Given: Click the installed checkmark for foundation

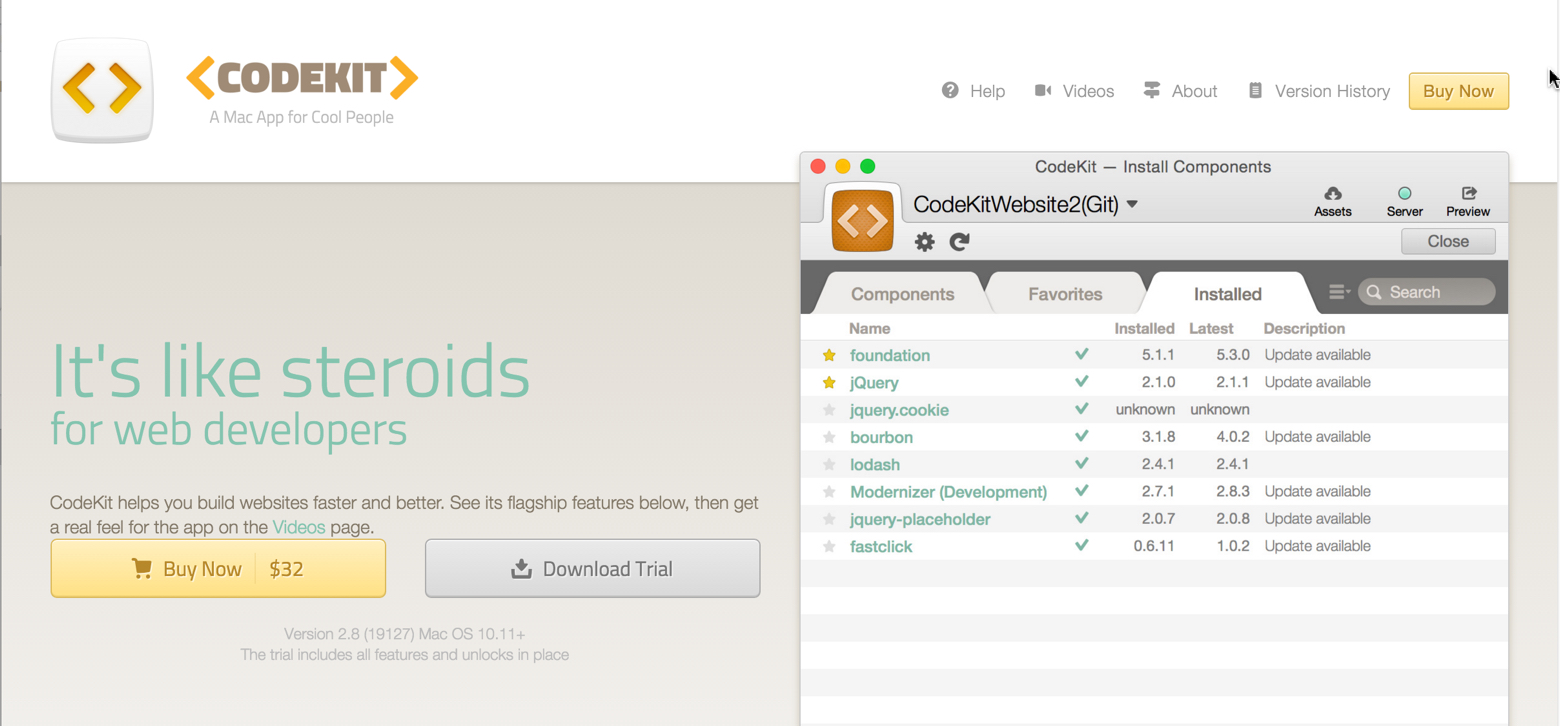Looking at the screenshot, I should tap(1081, 354).
